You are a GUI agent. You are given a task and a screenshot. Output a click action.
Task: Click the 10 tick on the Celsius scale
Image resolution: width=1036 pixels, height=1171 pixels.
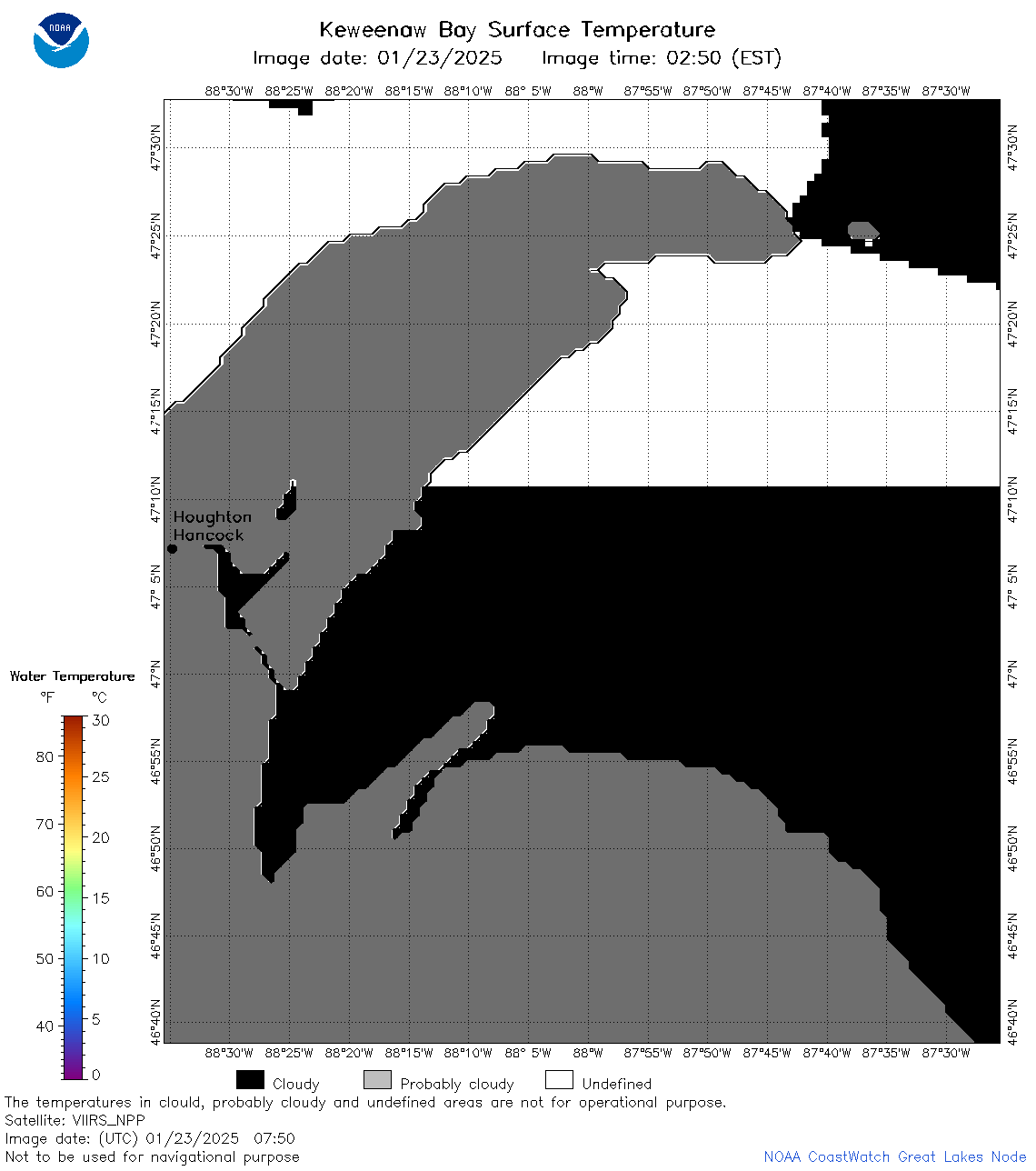coord(101,958)
